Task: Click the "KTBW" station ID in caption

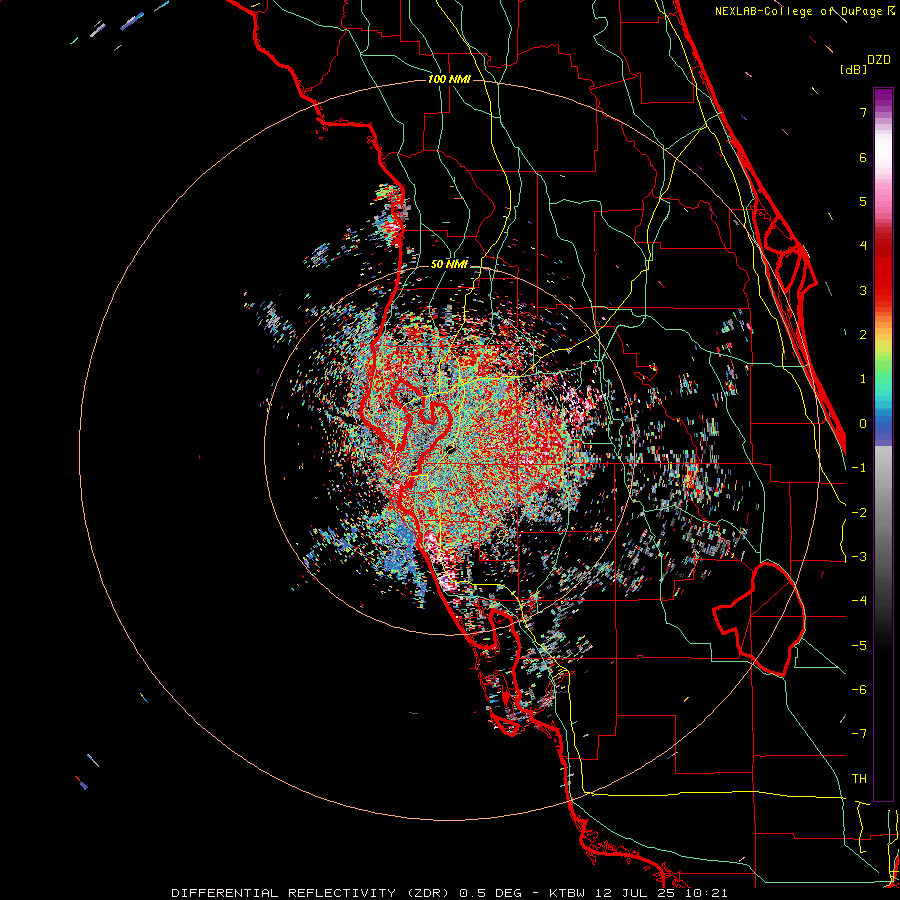Action: coord(567,893)
